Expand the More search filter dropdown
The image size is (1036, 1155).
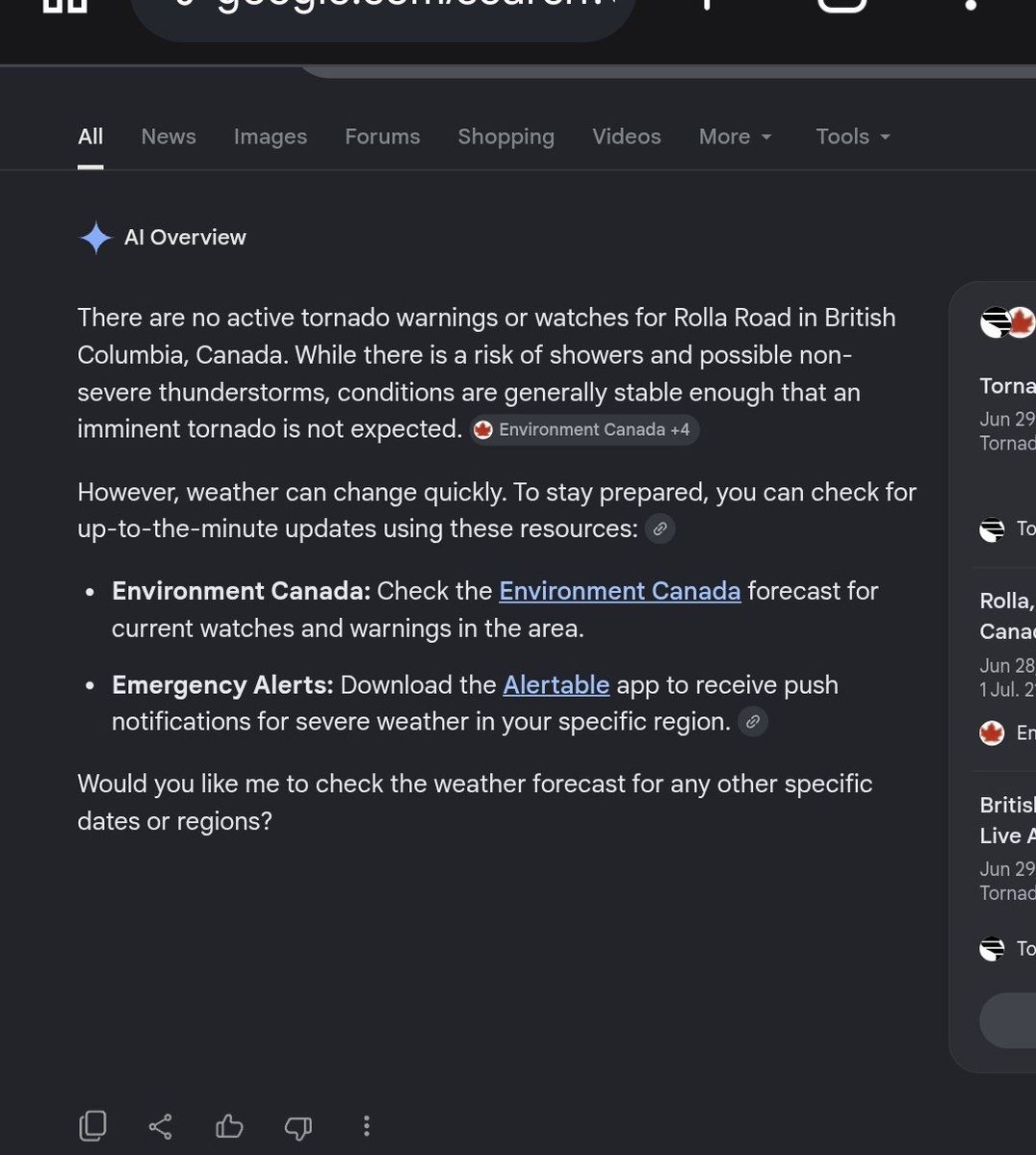(x=736, y=137)
